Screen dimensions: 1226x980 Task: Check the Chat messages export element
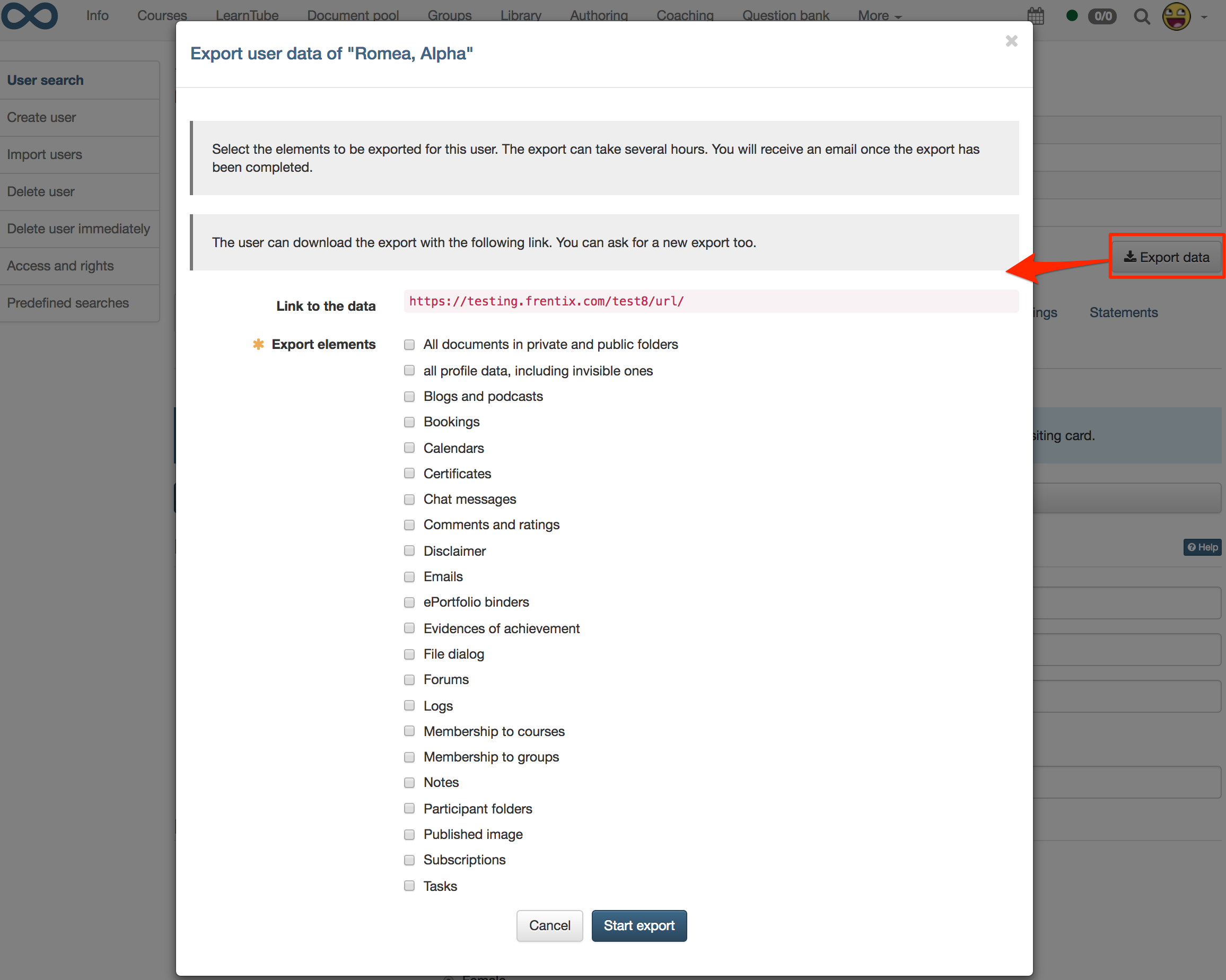coord(409,500)
